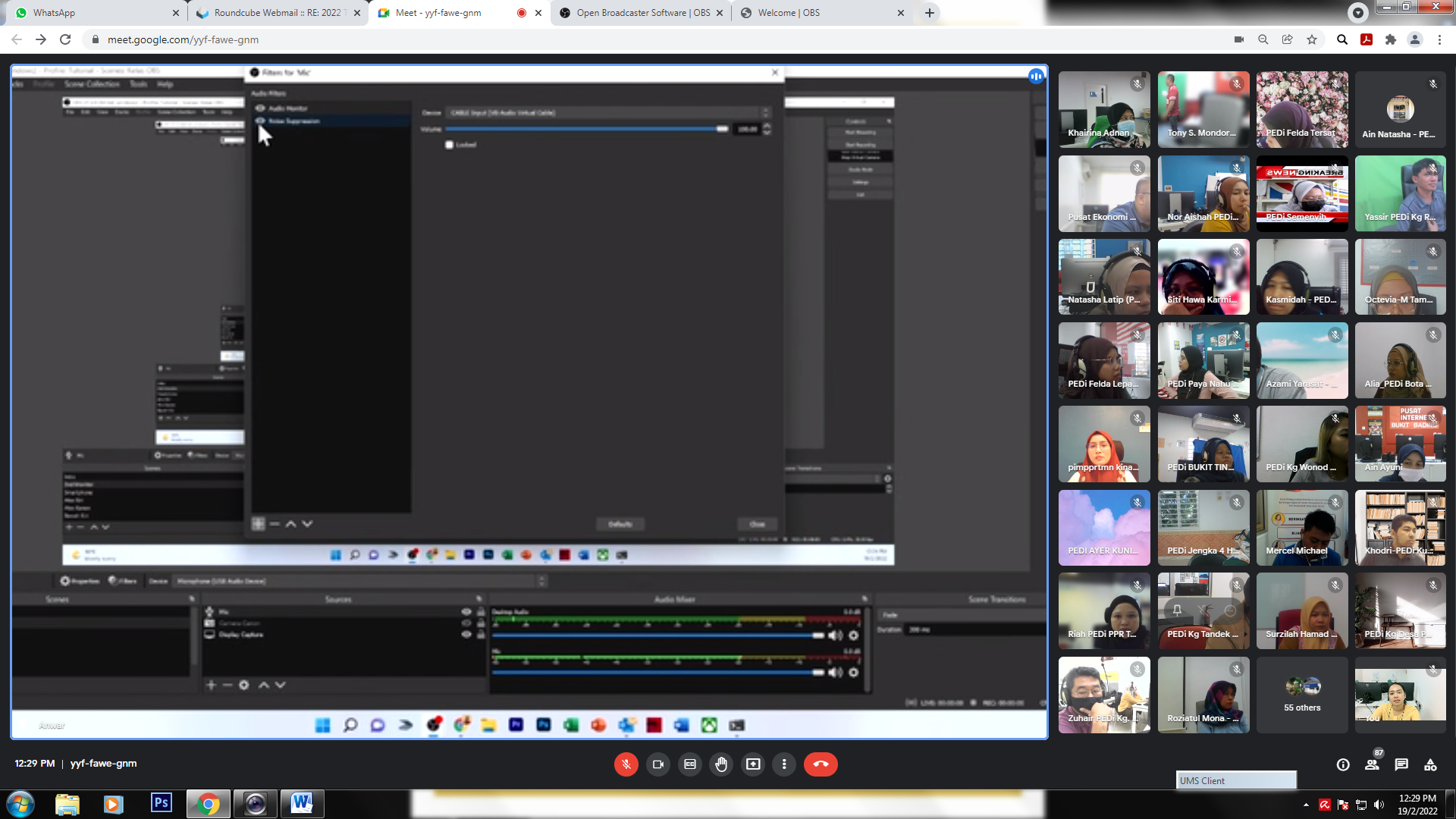The image size is (1456, 819).
Task: Turn on captions in Meet
Action: 689,764
